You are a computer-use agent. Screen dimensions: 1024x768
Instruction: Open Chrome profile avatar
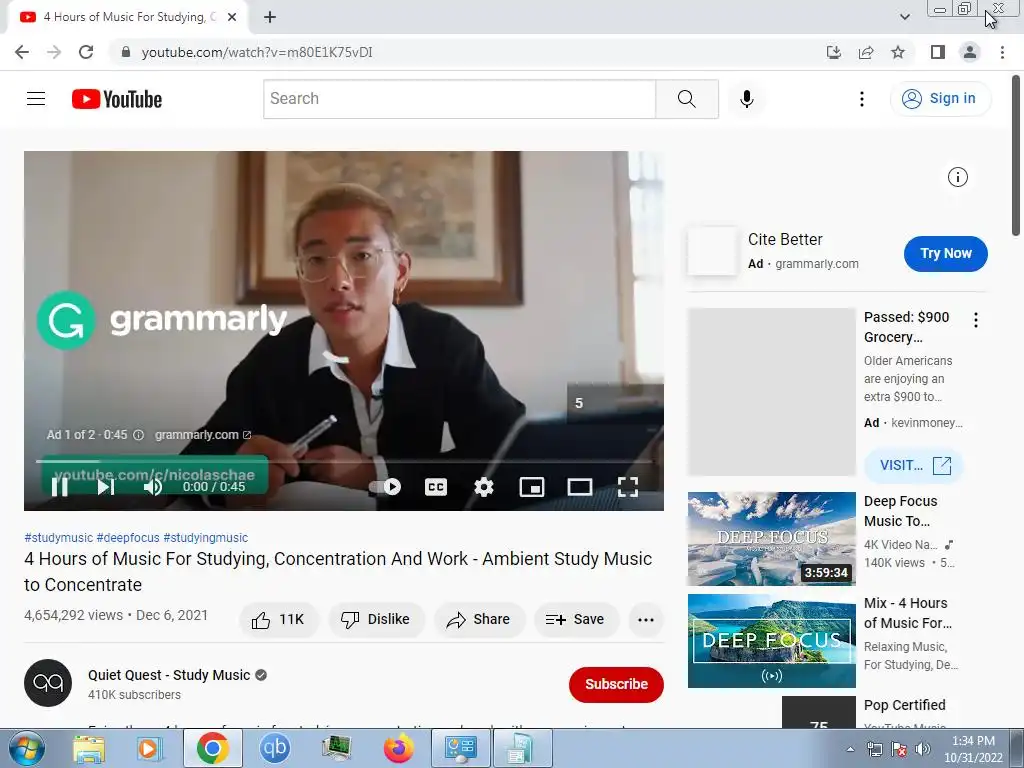point(970,52)
